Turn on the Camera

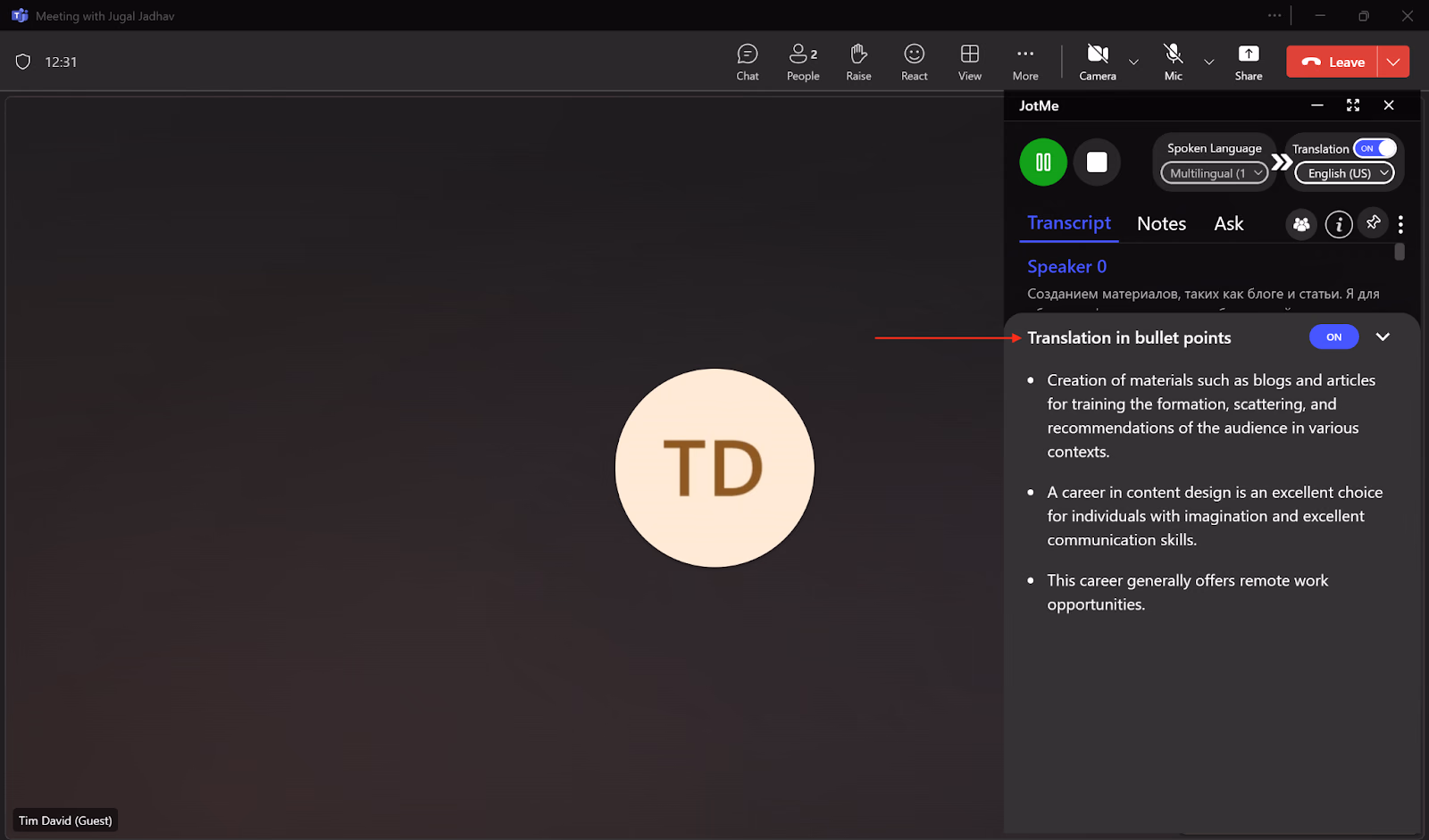(x=1098, y=62)
